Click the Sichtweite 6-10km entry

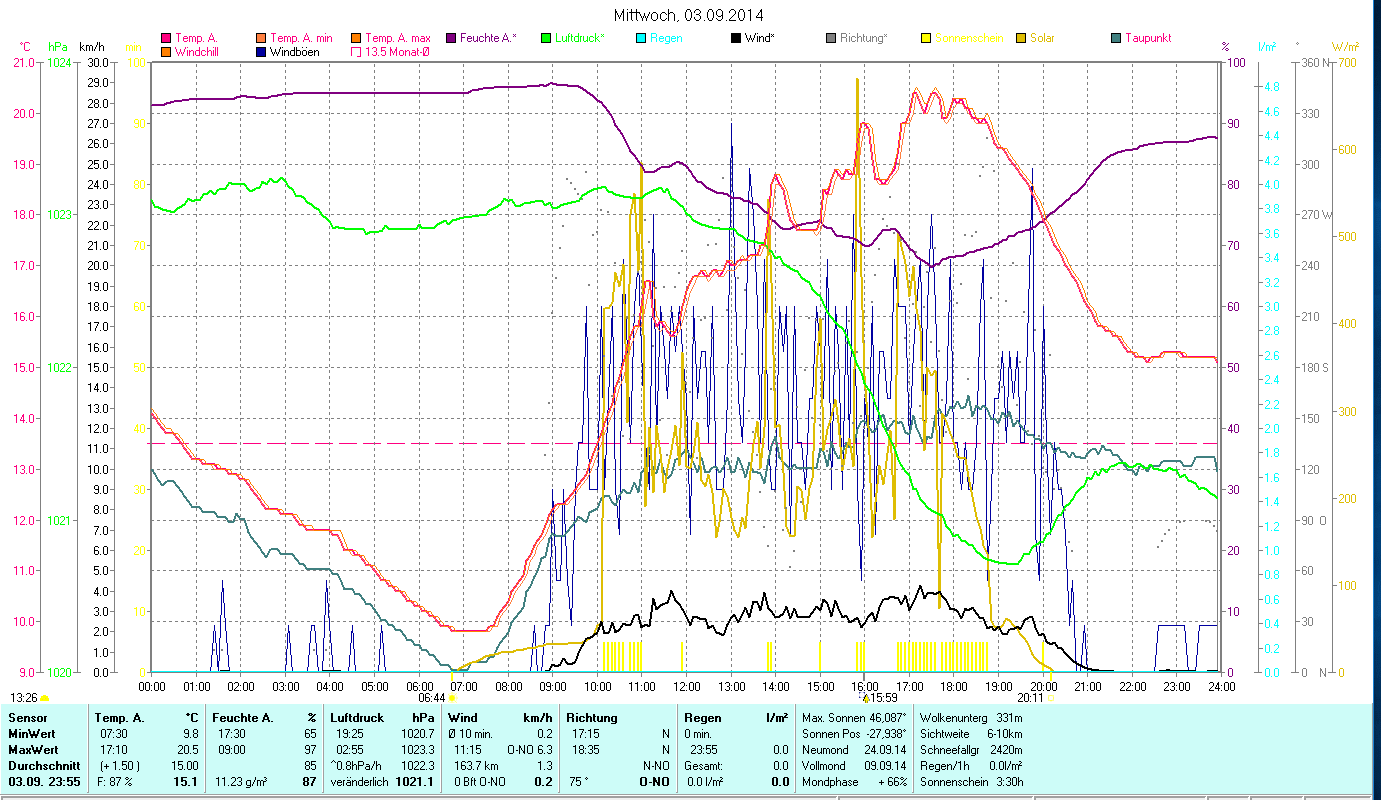[x=970, y=734]
